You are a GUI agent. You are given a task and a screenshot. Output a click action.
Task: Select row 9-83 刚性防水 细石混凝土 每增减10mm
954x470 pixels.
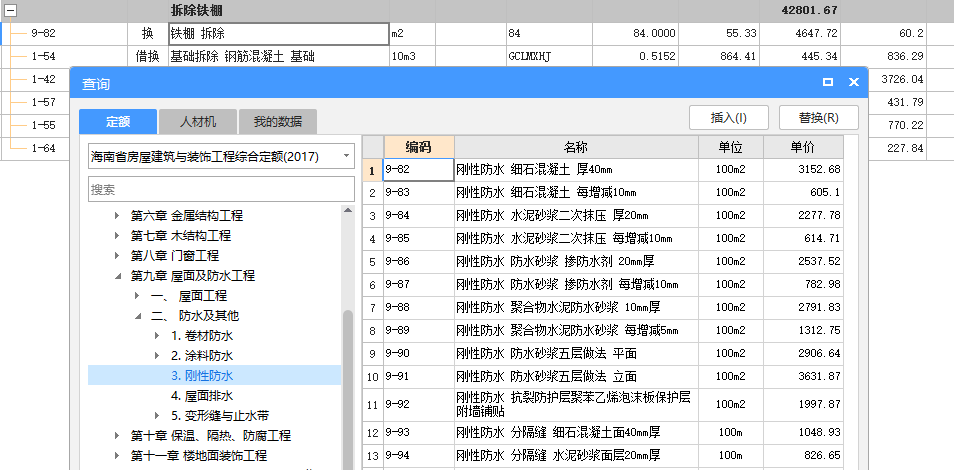point(603,193)
